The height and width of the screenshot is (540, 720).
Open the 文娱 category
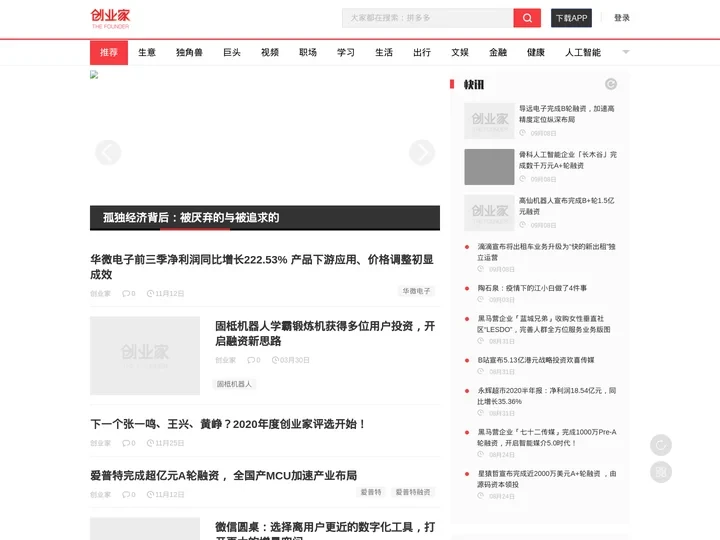(460, 52)
